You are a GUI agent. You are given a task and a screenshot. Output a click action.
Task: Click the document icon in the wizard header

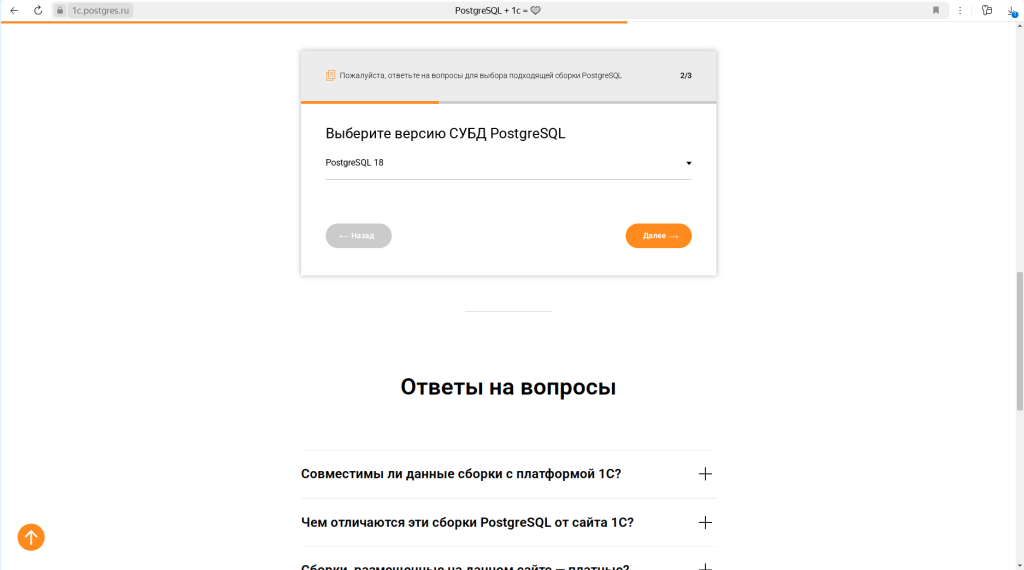[x=330, y=75]
